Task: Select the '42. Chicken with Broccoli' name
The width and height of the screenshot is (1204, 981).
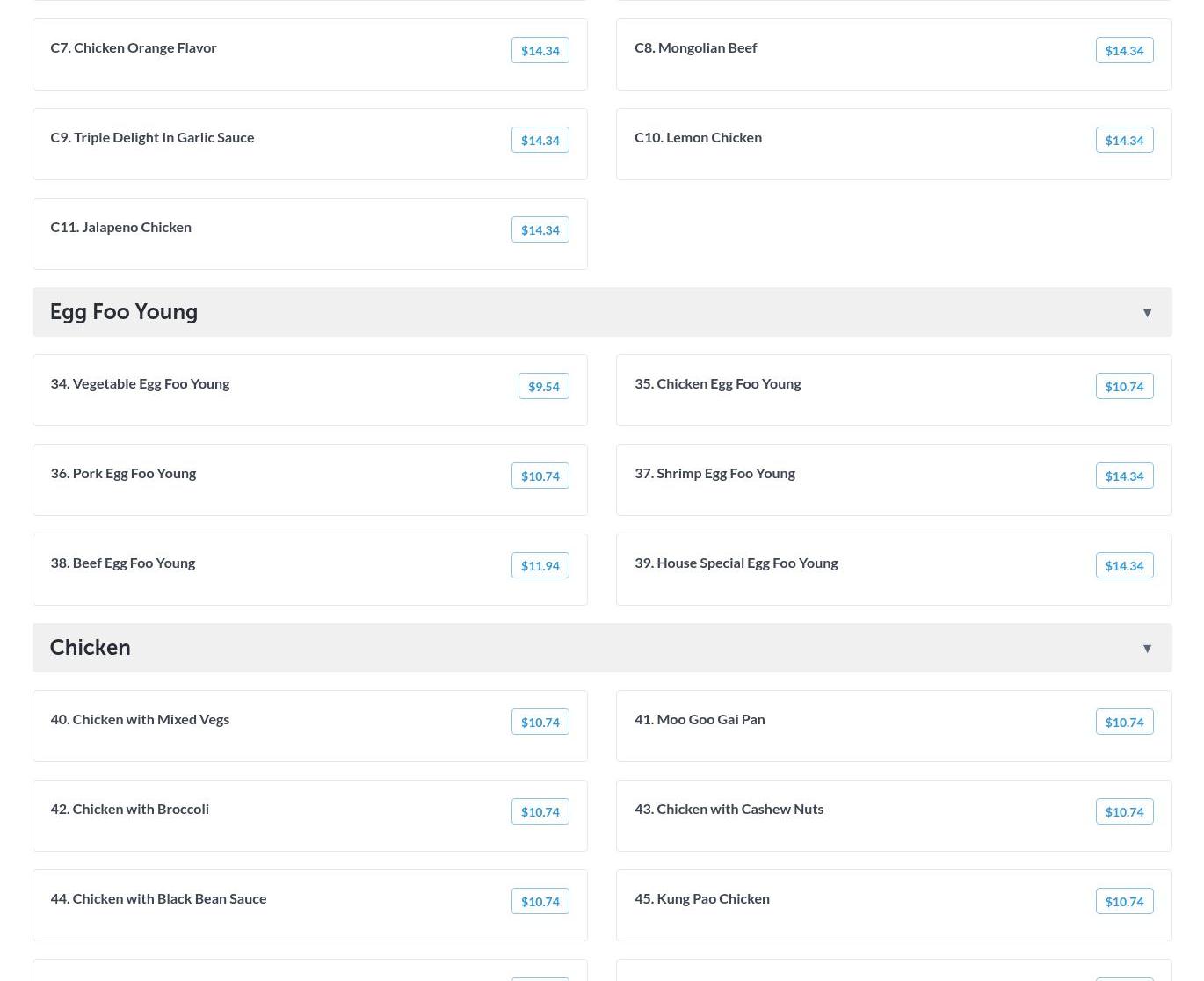Action: point(129,809)
